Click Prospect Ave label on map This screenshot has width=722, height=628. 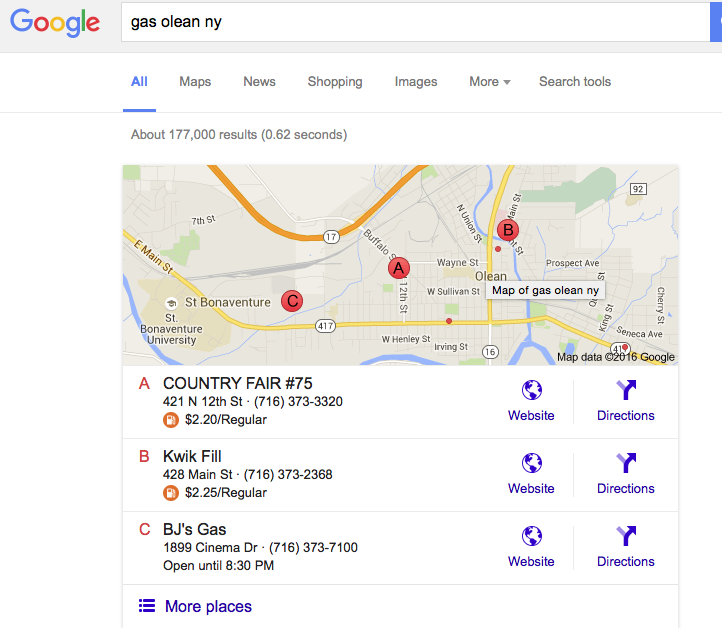[x=572, y=263]
